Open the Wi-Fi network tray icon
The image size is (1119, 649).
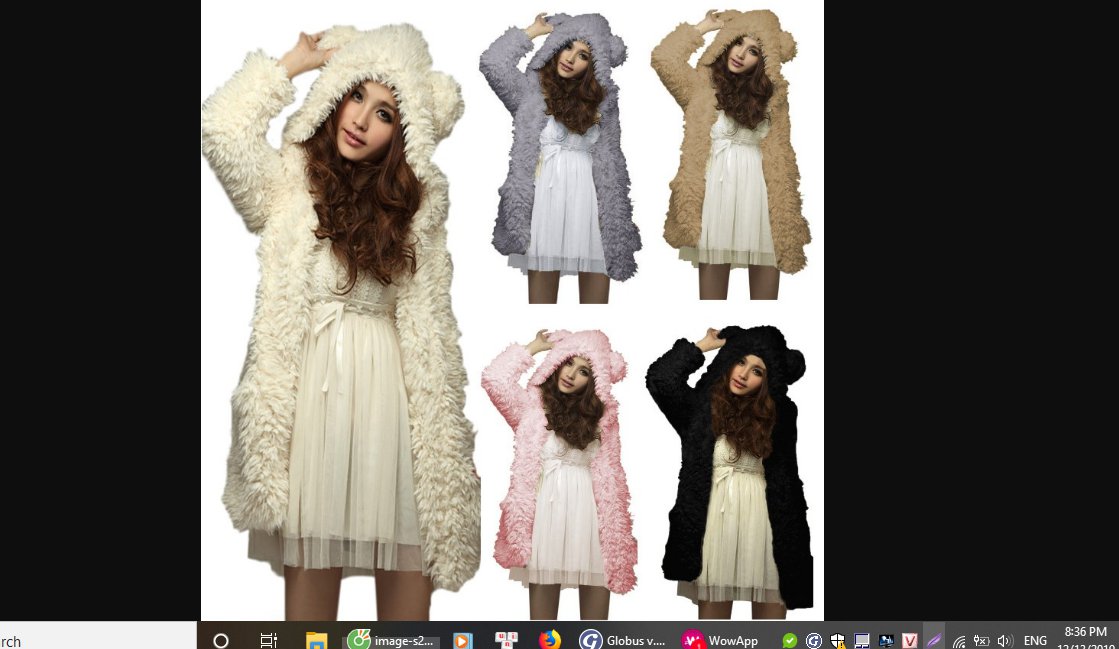[958, 641]
